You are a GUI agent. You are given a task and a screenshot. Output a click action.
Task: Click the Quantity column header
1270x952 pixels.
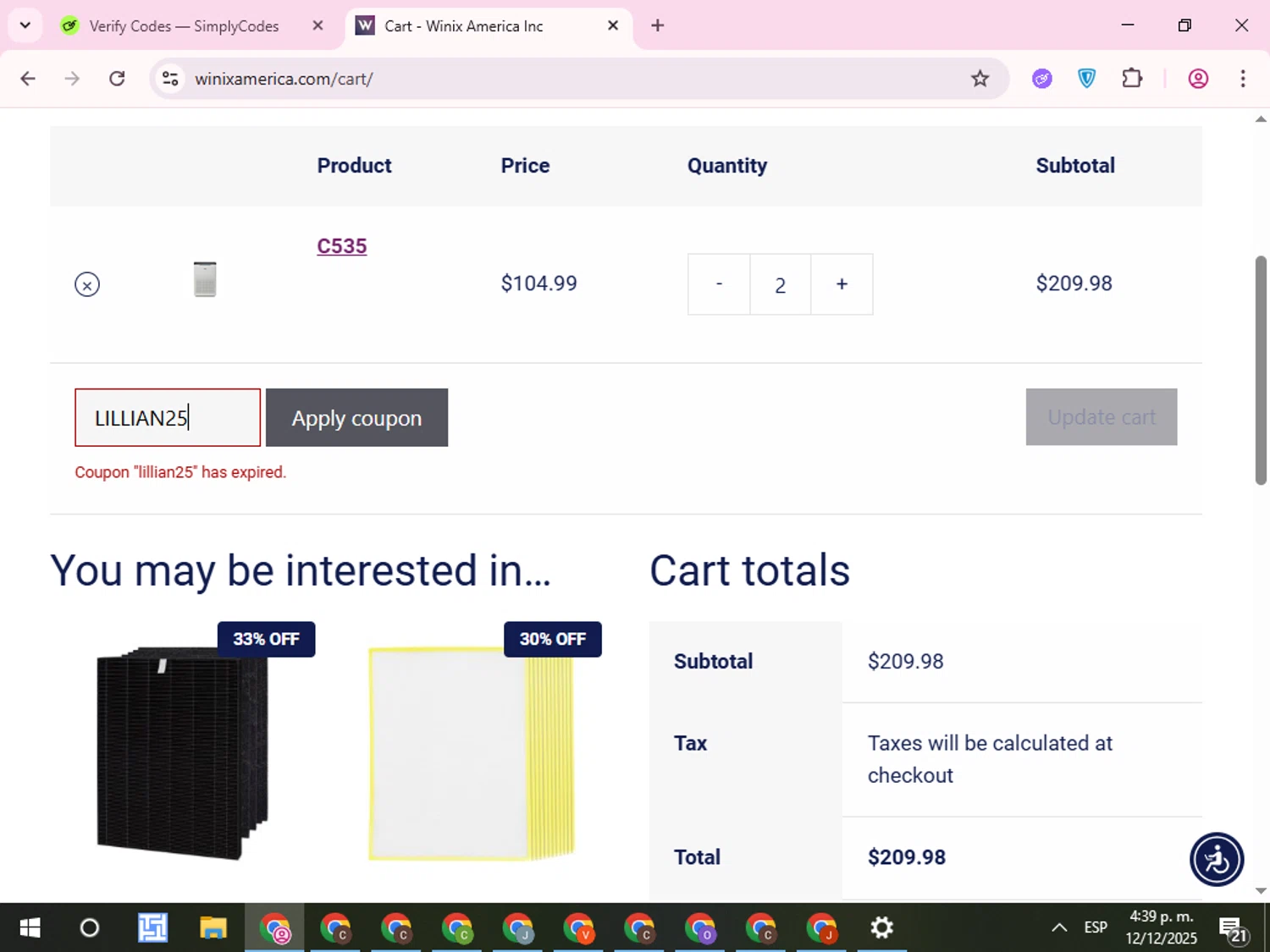727,166
